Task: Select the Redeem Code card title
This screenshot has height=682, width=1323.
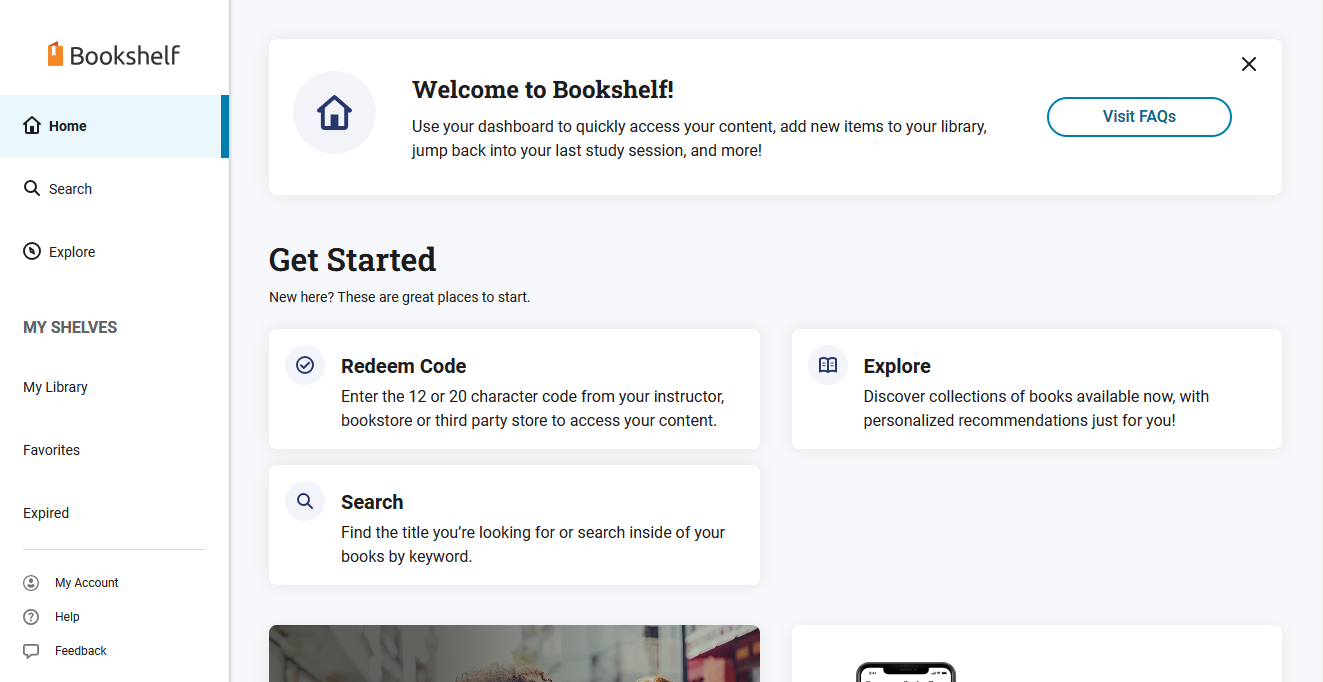Action: (x=404, y=366)
